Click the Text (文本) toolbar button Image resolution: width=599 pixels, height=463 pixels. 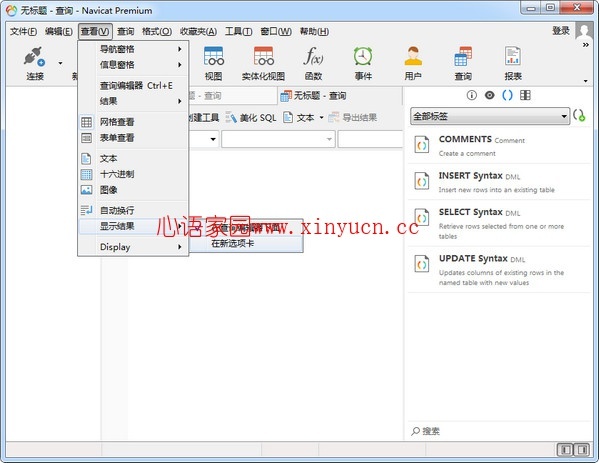click(x=299, y=118)
